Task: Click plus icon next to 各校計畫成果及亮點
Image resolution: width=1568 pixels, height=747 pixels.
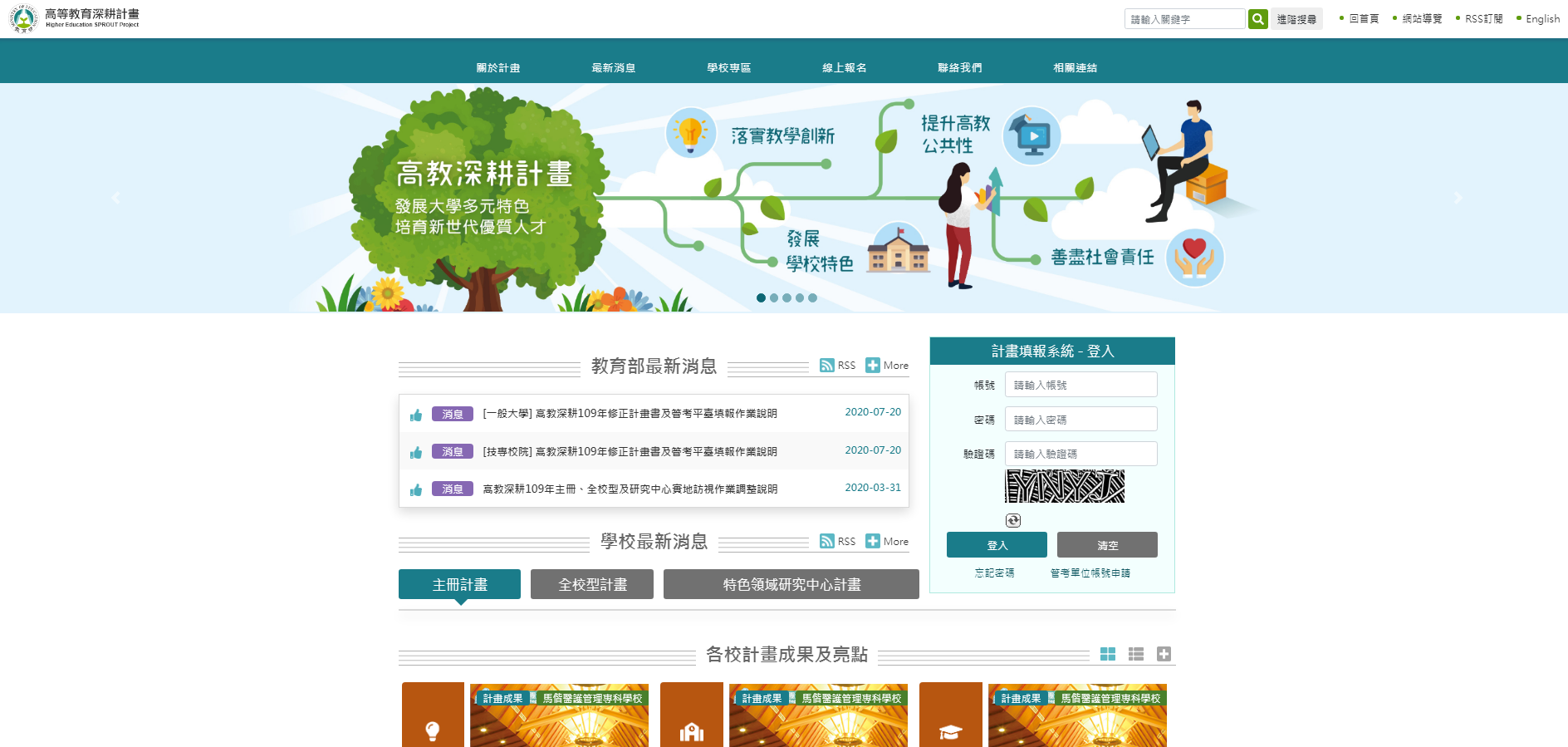Action: [1164, 655]
